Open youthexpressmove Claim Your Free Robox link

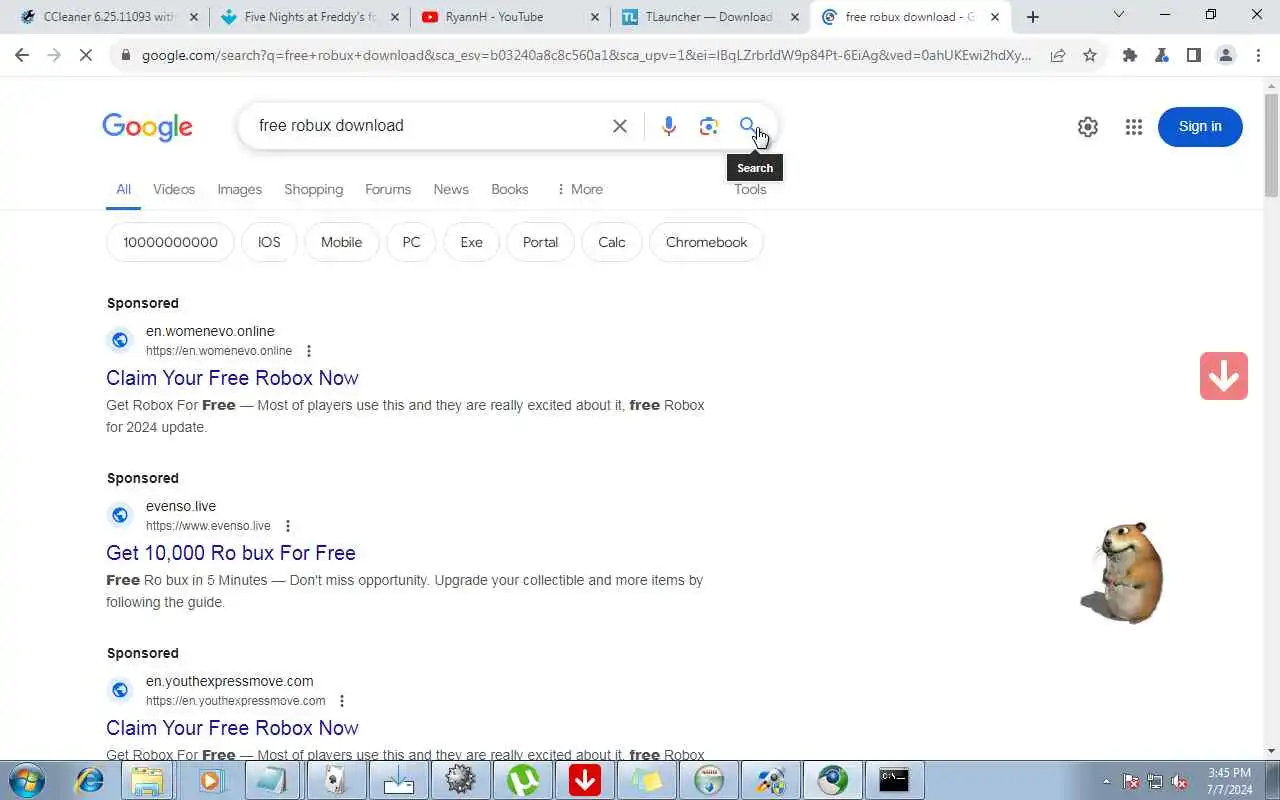tap(232, 728)
